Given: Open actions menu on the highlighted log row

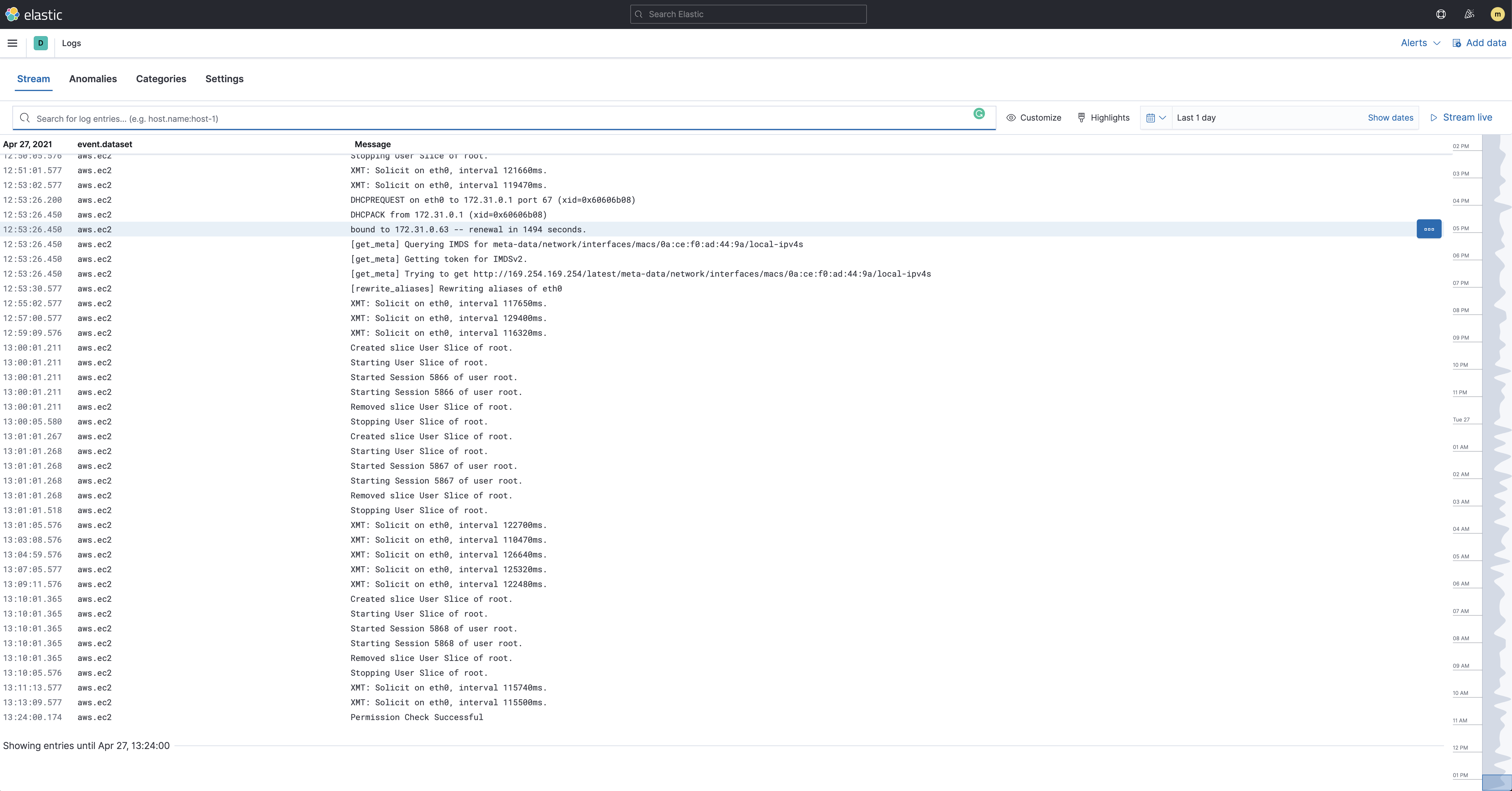Looking at the screenshot, I should tap(1429, 229).
